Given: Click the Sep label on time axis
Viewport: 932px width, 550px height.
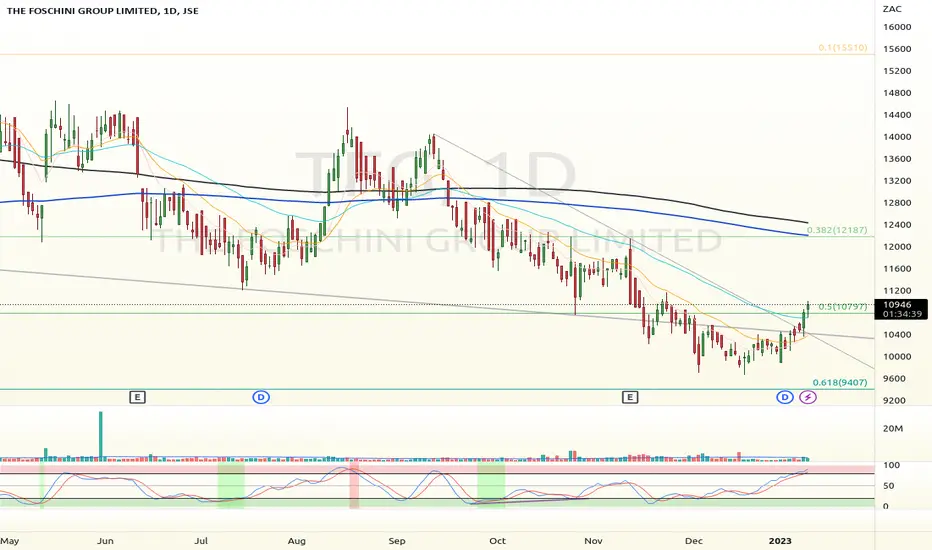Looking at the screenshot, I should point(396,541).
